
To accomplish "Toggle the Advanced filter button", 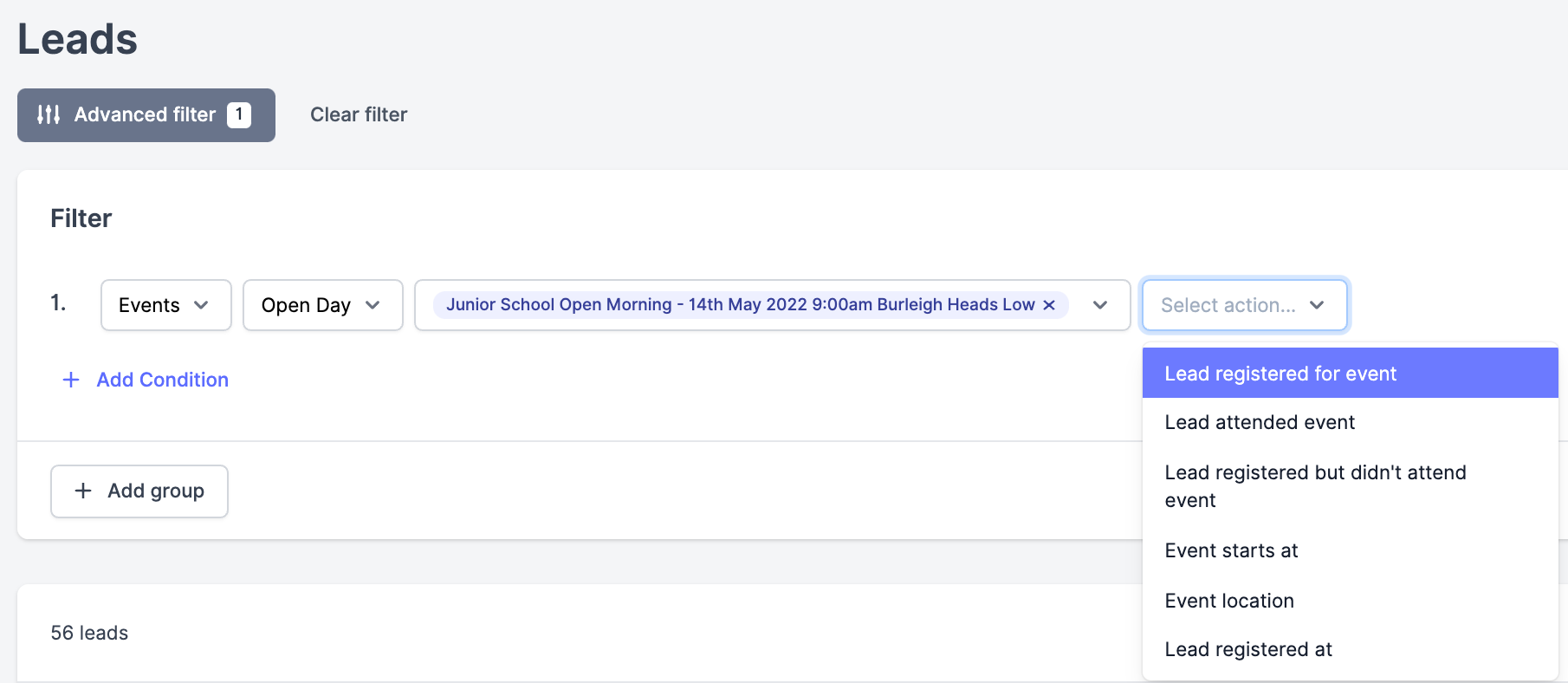I will [x=146, y=114].
